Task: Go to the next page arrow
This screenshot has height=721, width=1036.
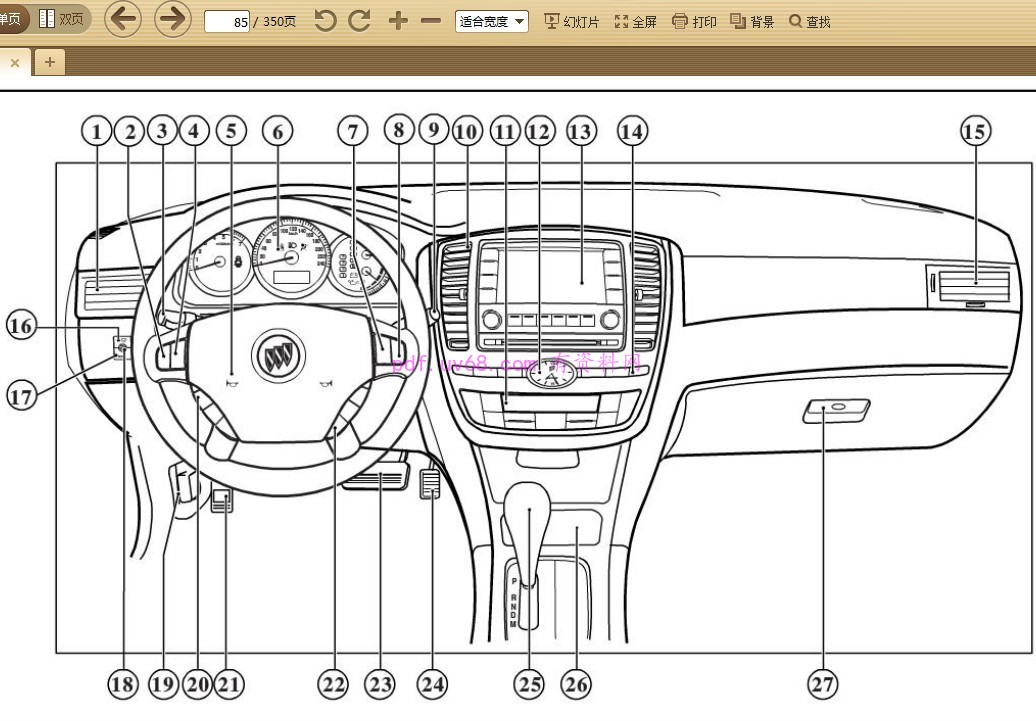Action: click(x=173, y=20)
